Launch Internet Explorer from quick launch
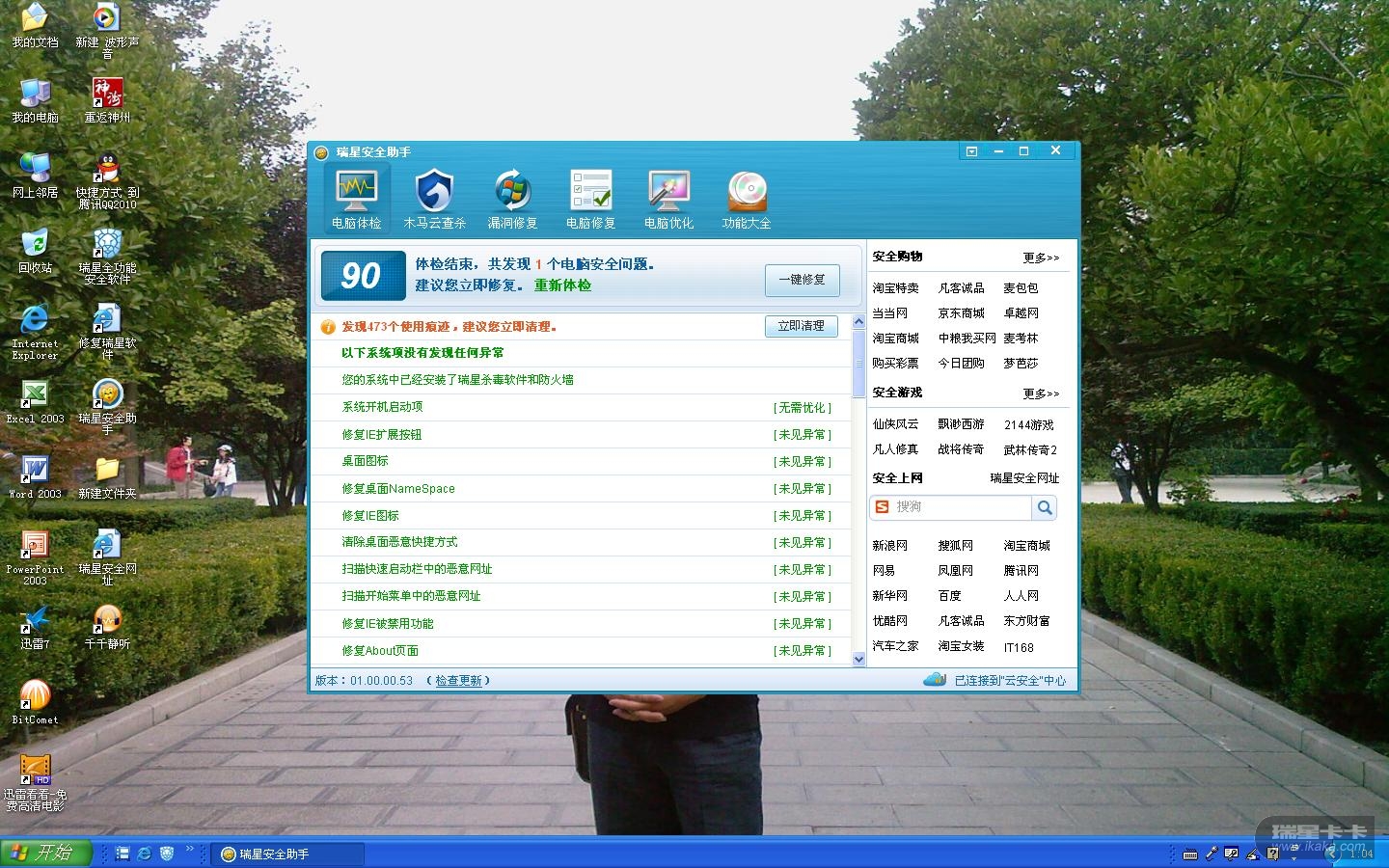The height and width of the screenshot is (868, 1389). point(145,854)
